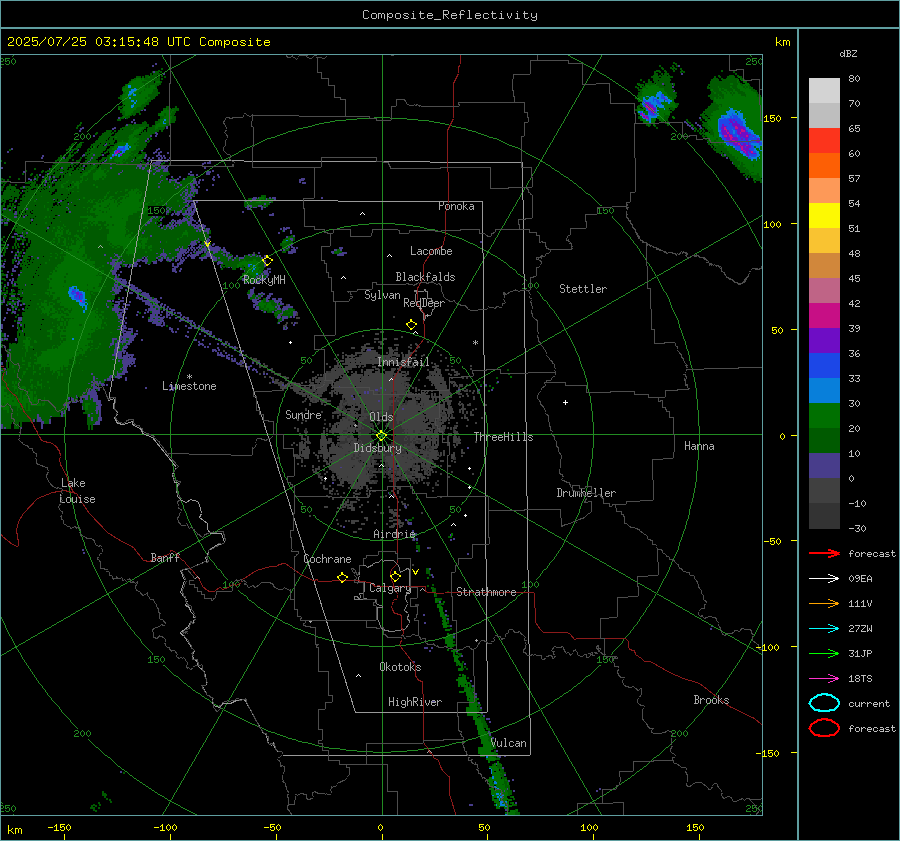Click the Stettler city label
This screenshot has width=900, height=841.
tap(583, 289)
